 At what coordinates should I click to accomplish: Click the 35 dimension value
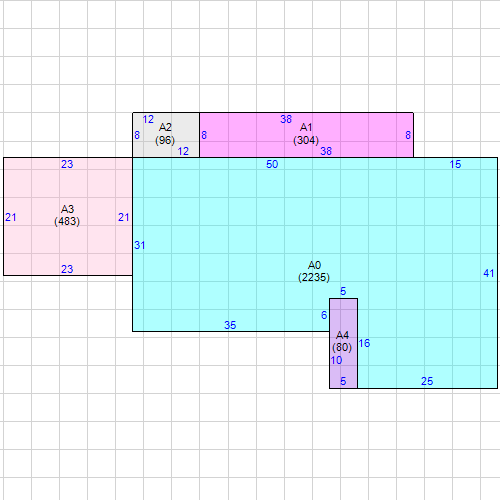click(230, 325)
